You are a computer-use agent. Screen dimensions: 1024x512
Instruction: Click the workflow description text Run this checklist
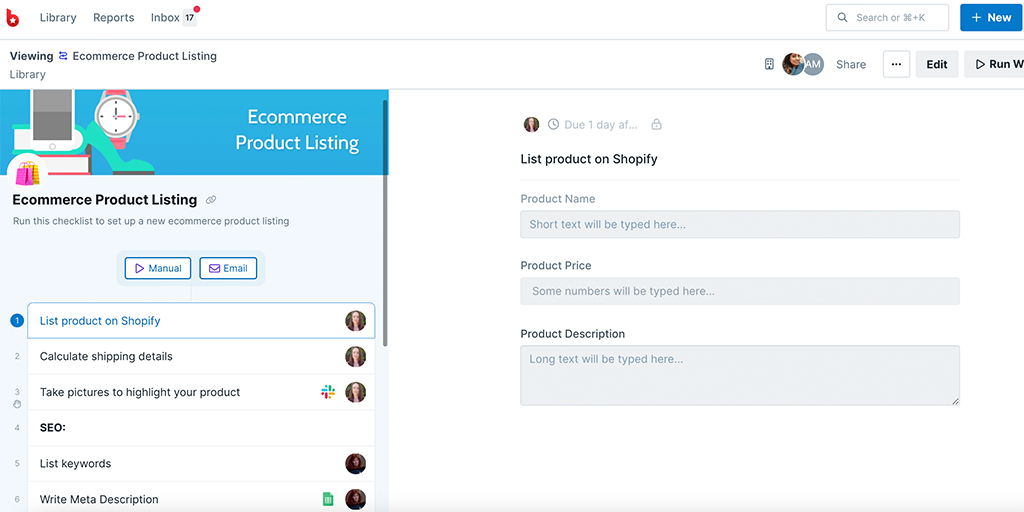click(x=151, y=221)
